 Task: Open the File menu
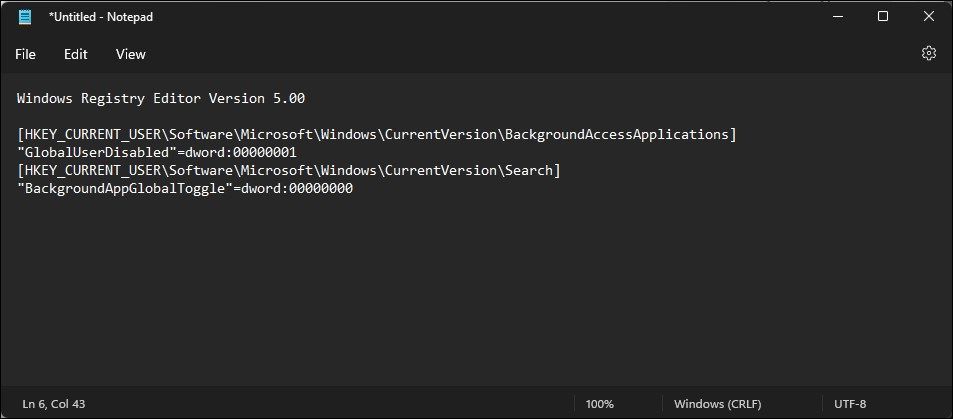pyautogui.click(x=26, y=54)
